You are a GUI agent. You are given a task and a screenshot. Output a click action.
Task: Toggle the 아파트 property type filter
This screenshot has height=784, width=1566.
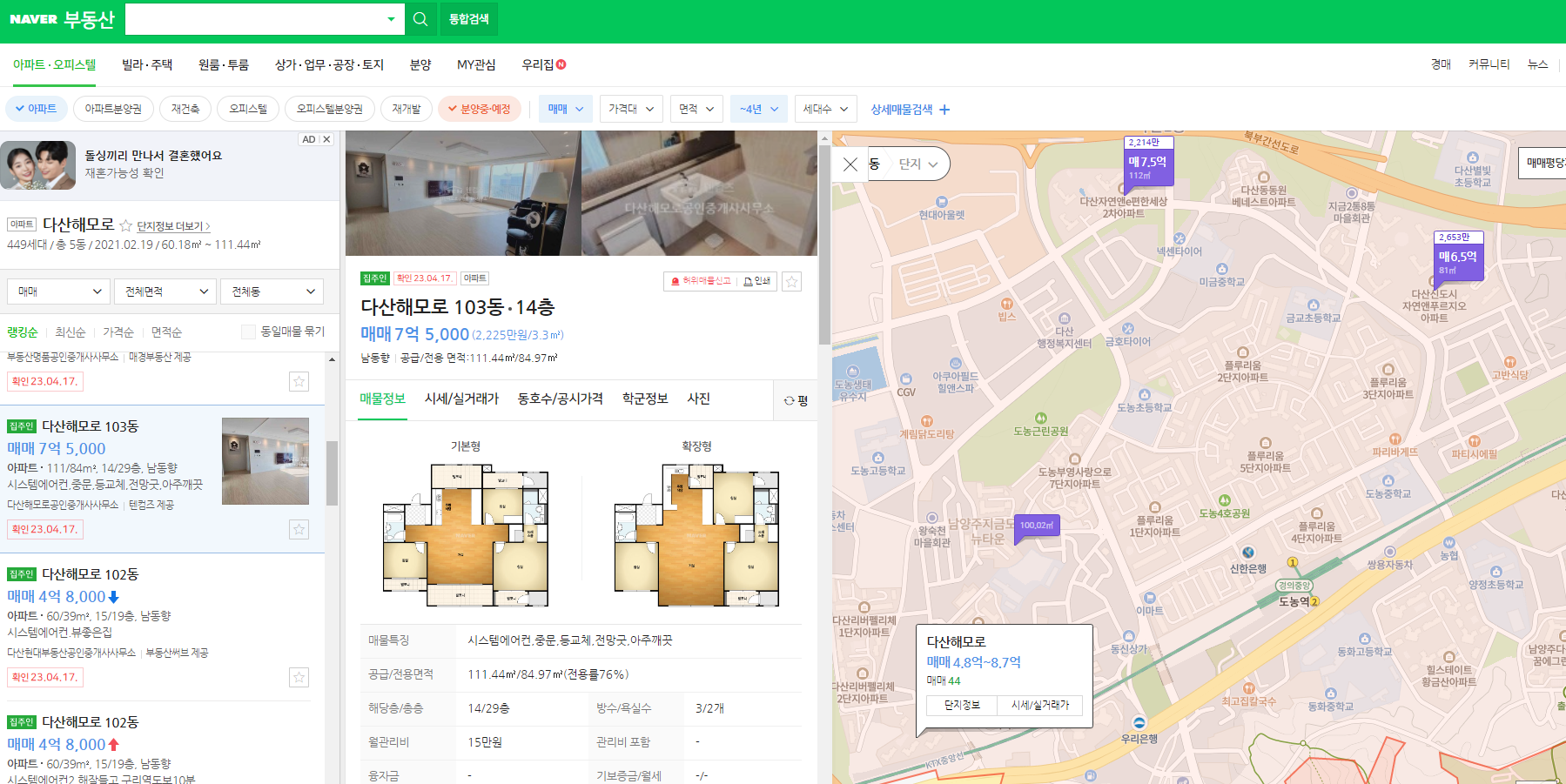[x=37, y=109]
